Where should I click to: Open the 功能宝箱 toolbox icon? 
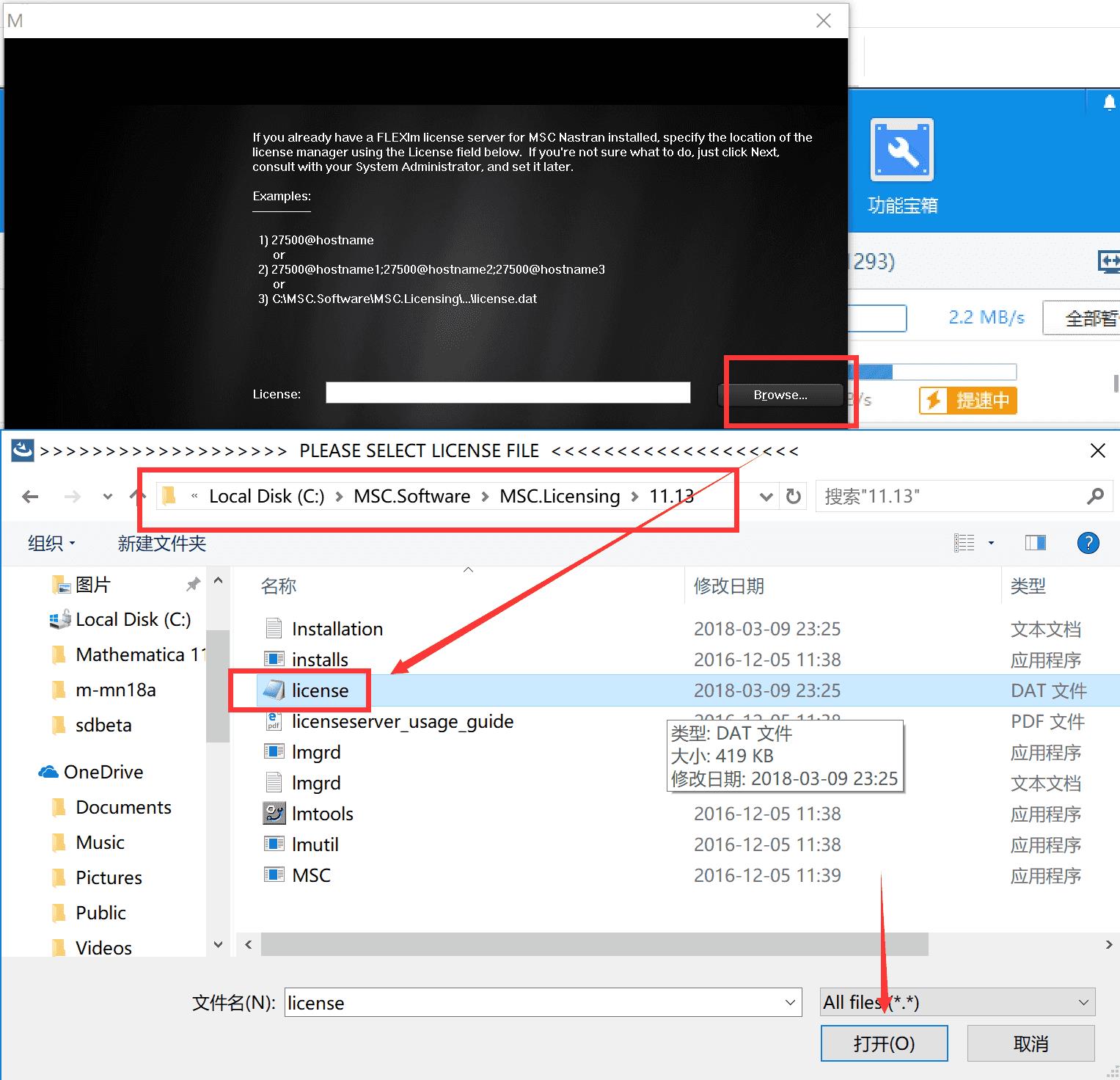pyautogui.click(x=902, y=150)
